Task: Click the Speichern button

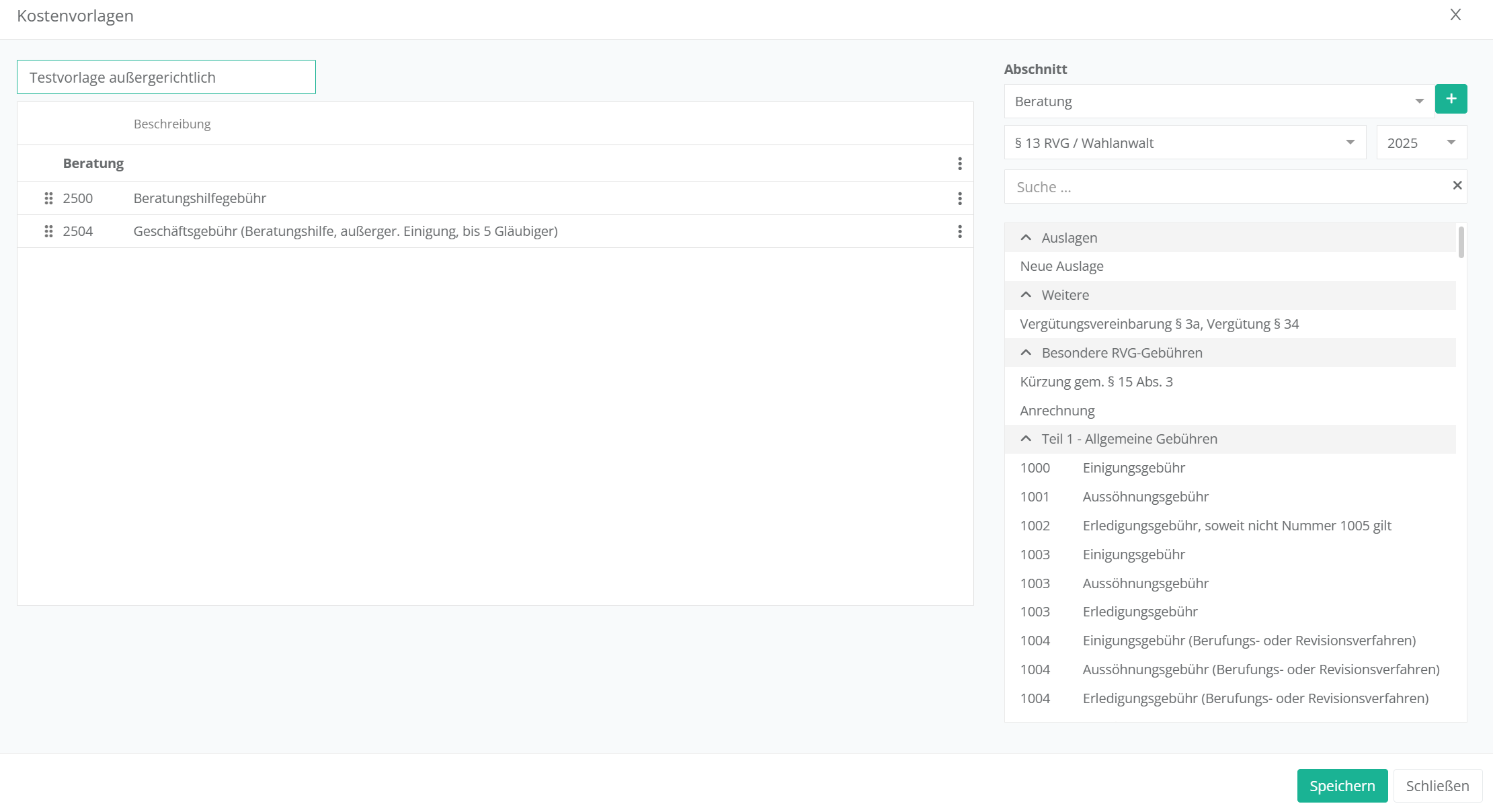Action: pos(1342,786)
